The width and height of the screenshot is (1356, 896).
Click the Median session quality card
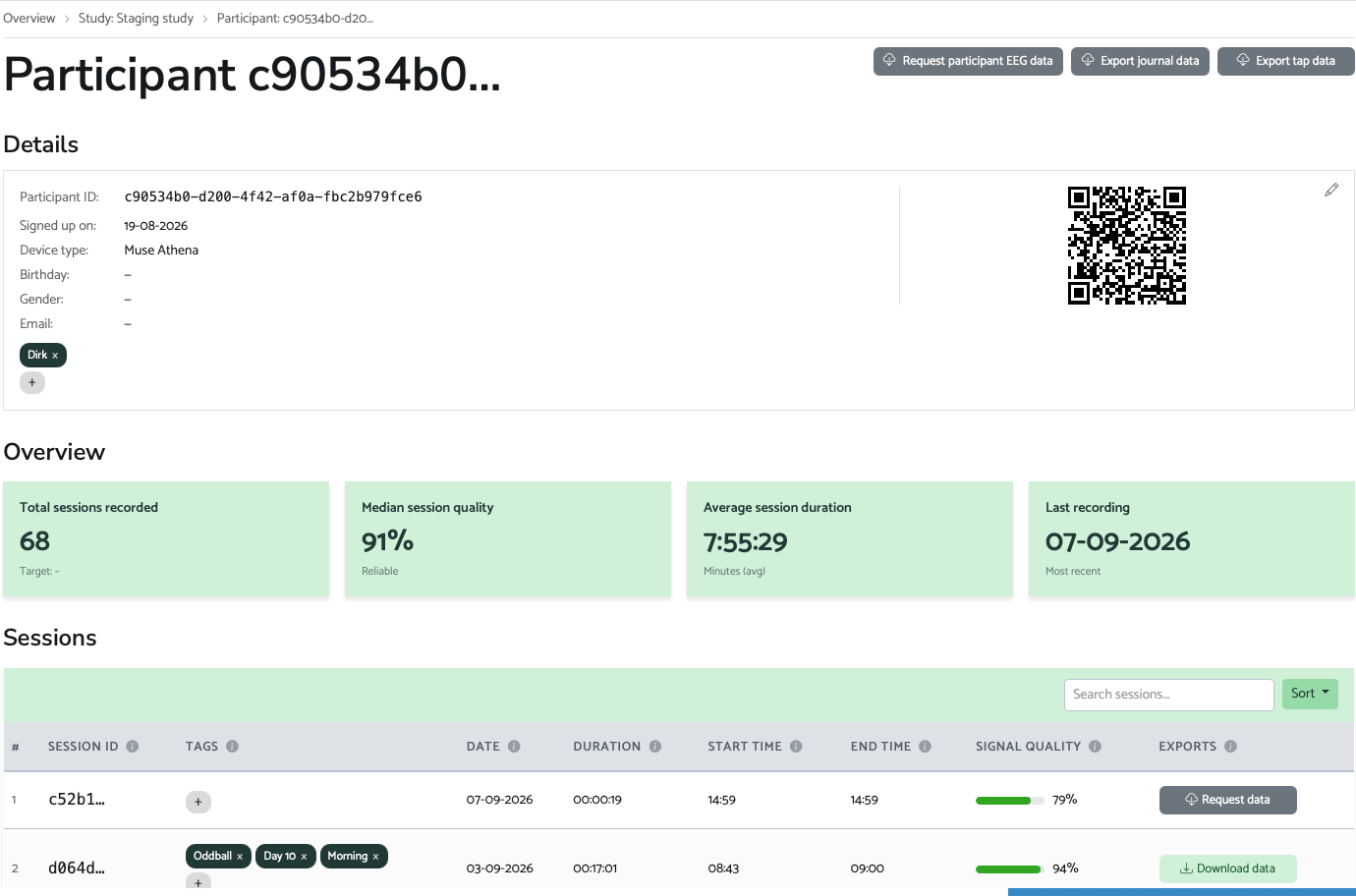(508, 539)
